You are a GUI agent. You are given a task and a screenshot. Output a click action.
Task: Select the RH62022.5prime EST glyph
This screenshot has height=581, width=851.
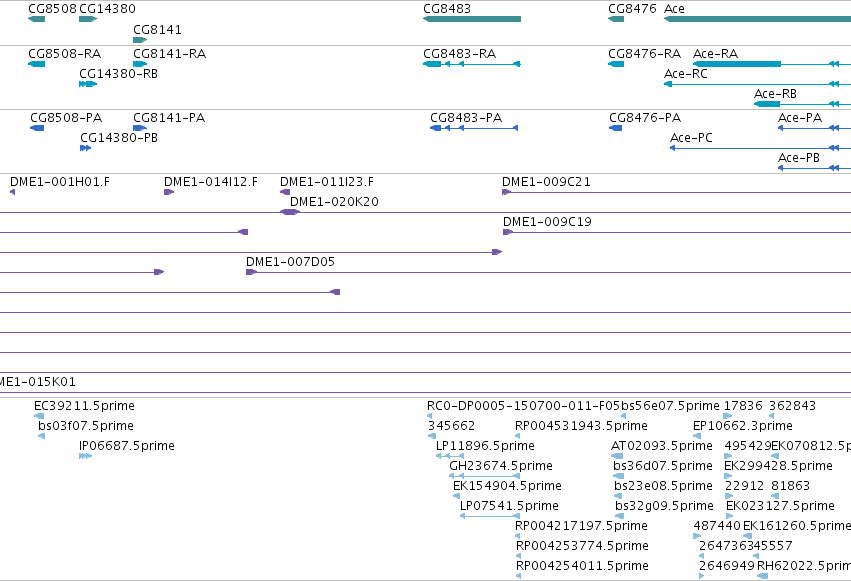[763, 576]
